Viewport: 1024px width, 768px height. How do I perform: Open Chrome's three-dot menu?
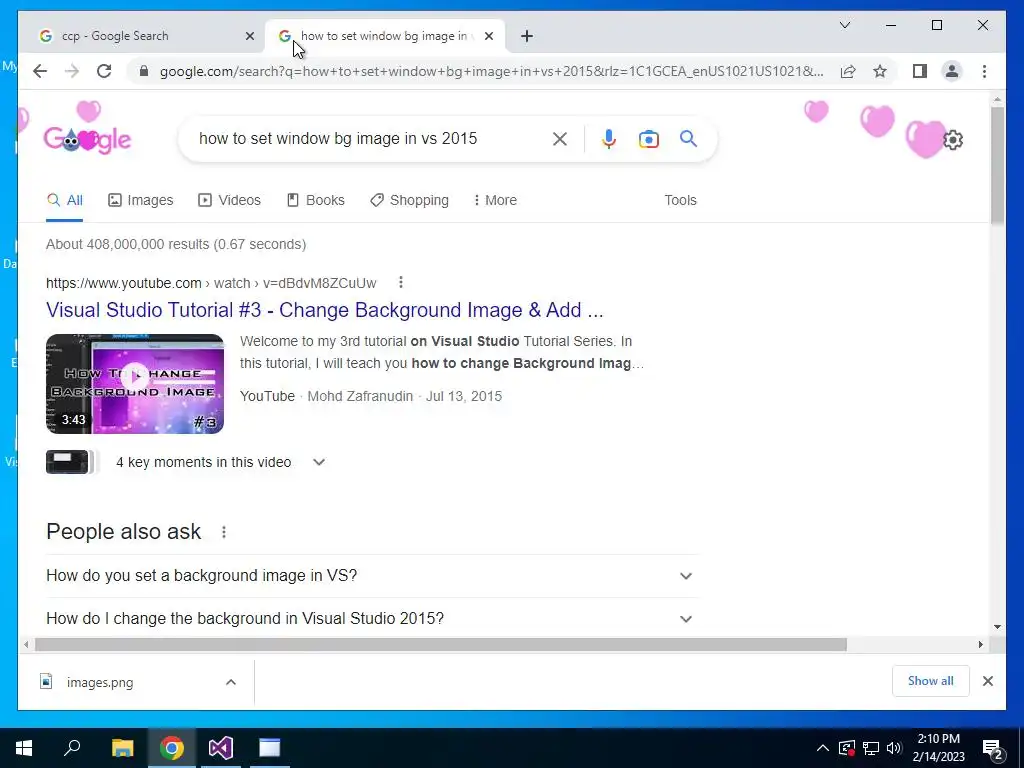tap(984, 71)
